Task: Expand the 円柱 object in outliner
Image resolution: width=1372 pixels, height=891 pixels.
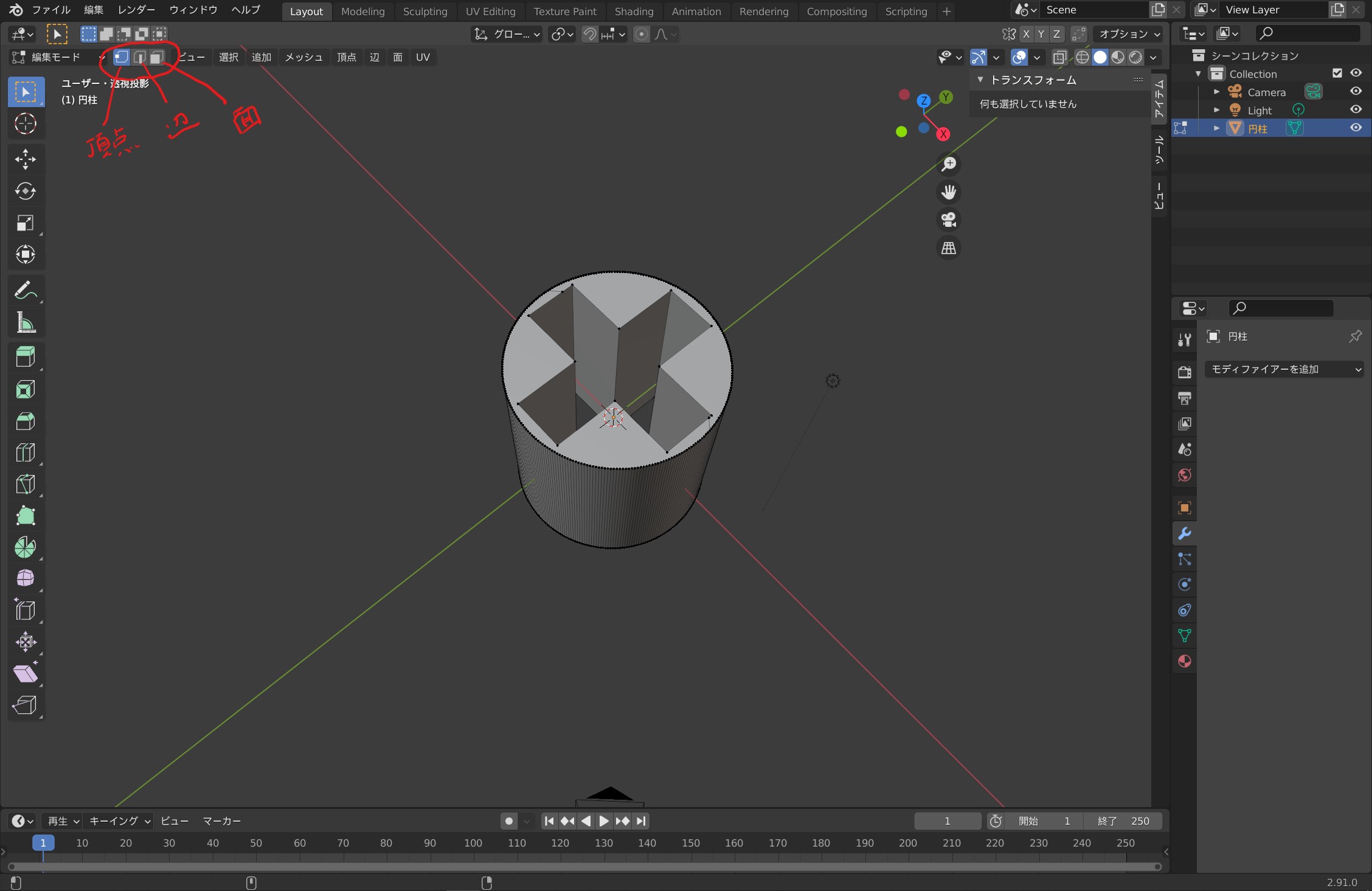Action: click(x=1216, y=128)
